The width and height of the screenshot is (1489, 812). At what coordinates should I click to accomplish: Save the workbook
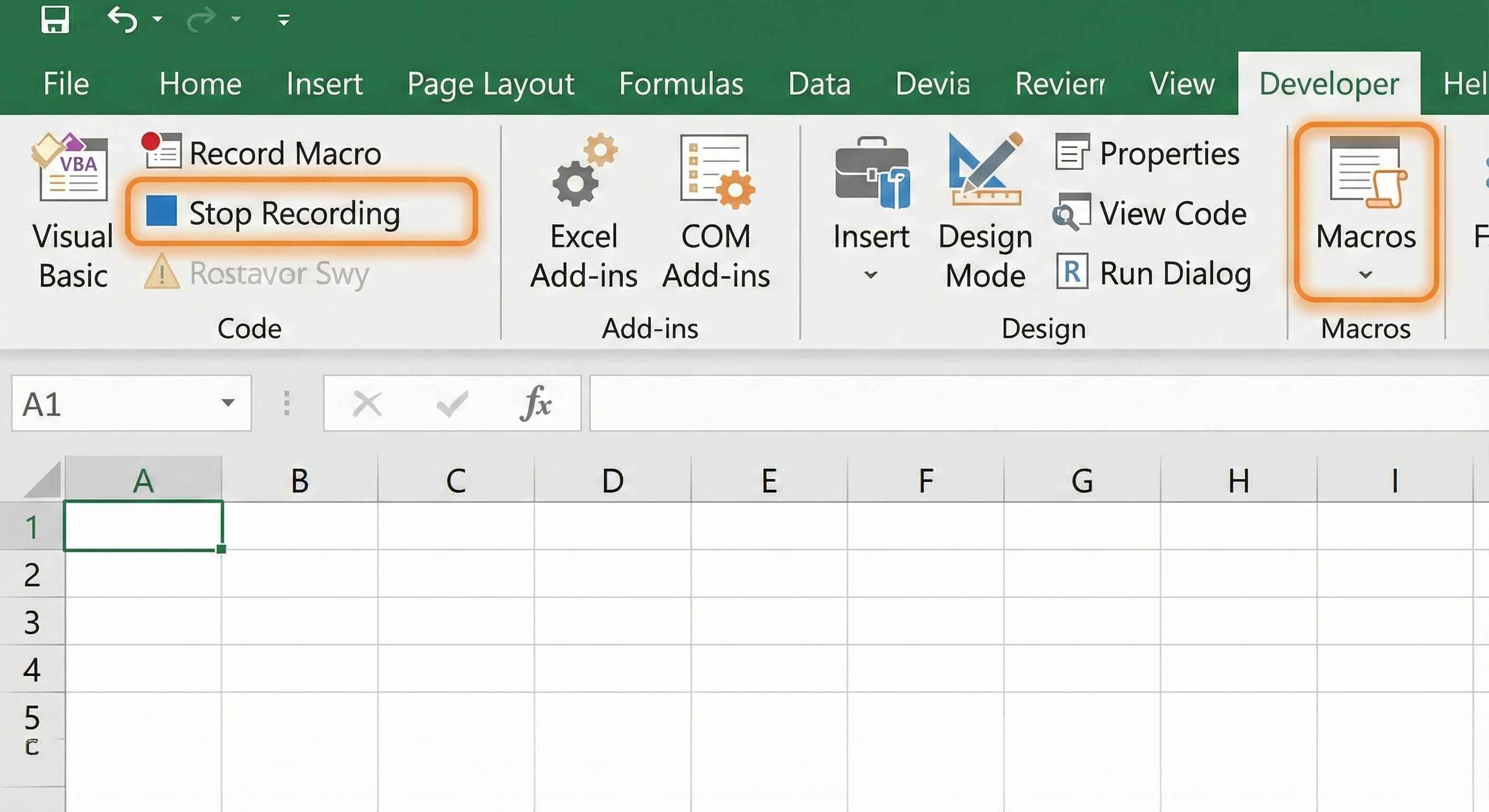point(55,19)
